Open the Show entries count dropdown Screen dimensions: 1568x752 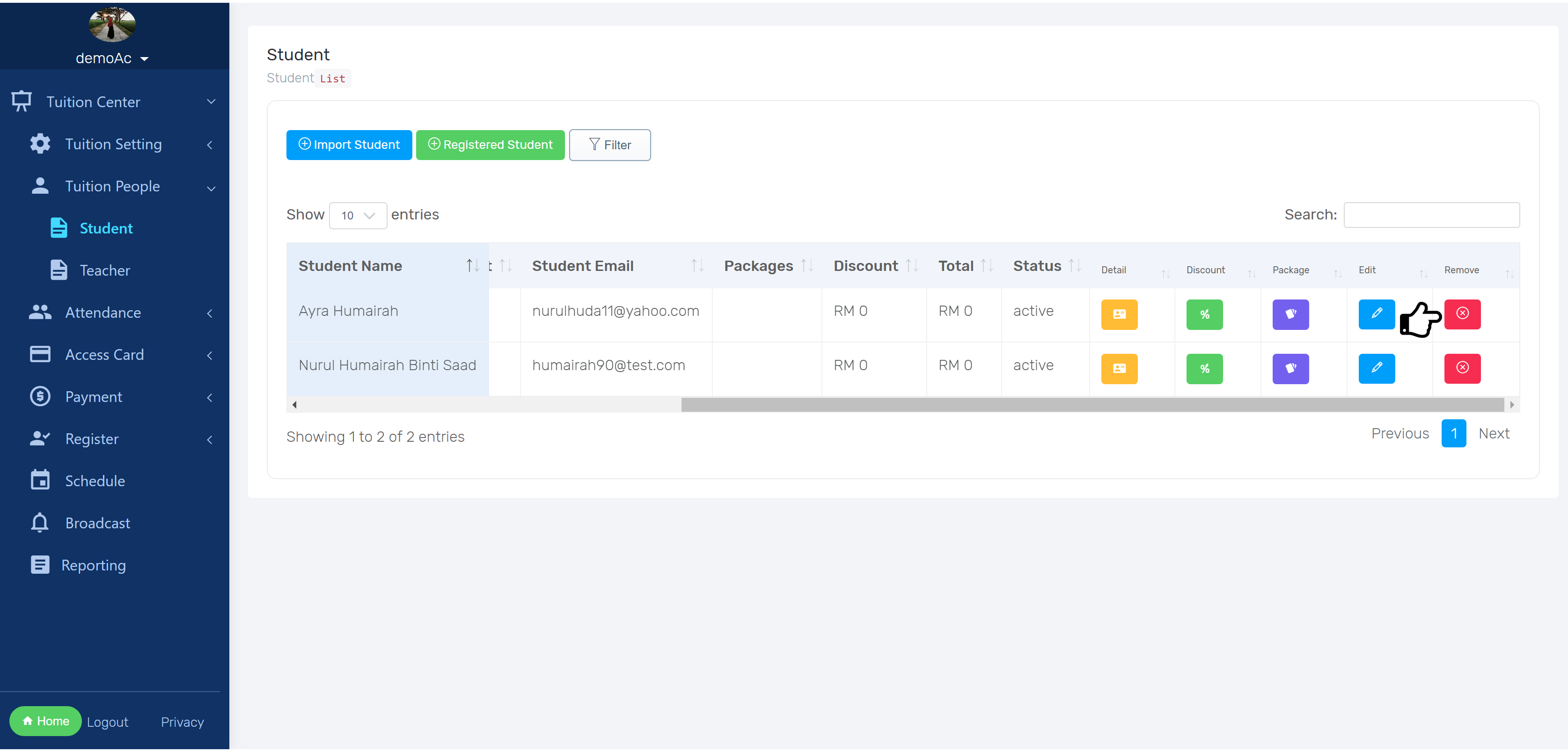[358, 215]
